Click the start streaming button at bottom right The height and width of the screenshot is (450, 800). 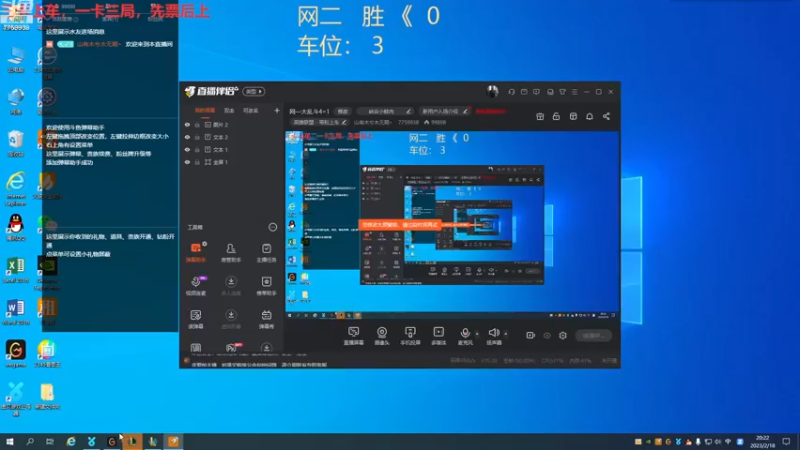pyautogui.click(x=593, y=336)
